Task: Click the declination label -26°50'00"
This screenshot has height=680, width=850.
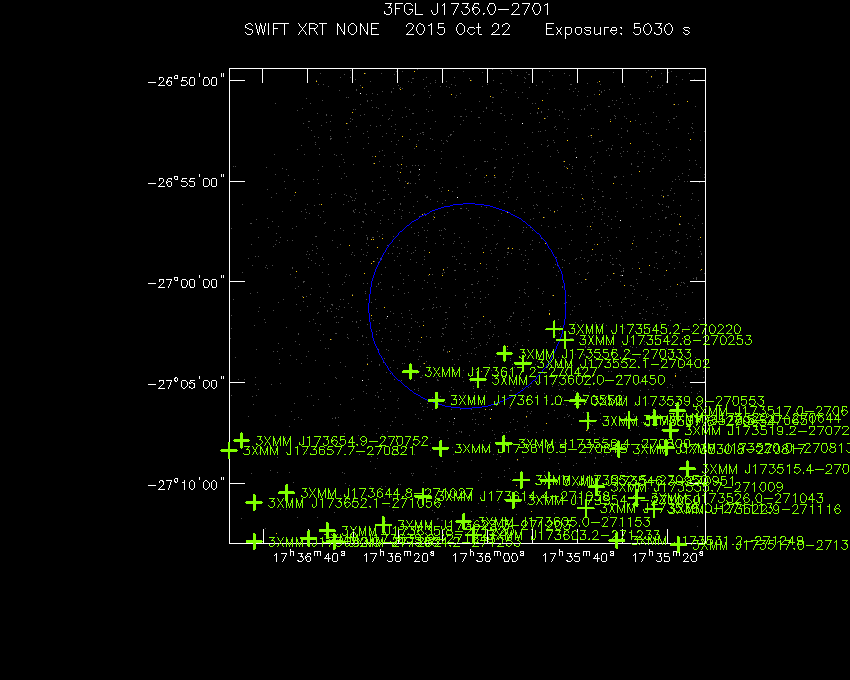Action: tap(186, 81)
